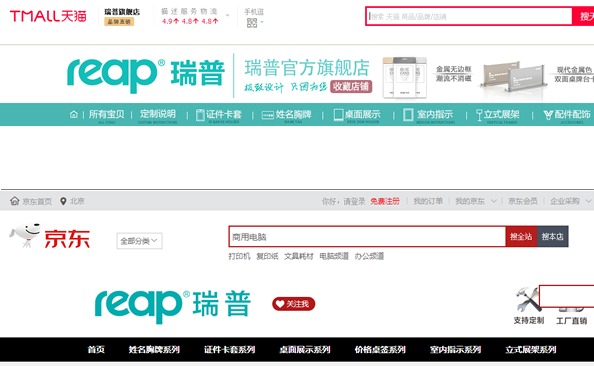
Task: Click the TMALL 天猫 logo
Action: pos(48,16)
